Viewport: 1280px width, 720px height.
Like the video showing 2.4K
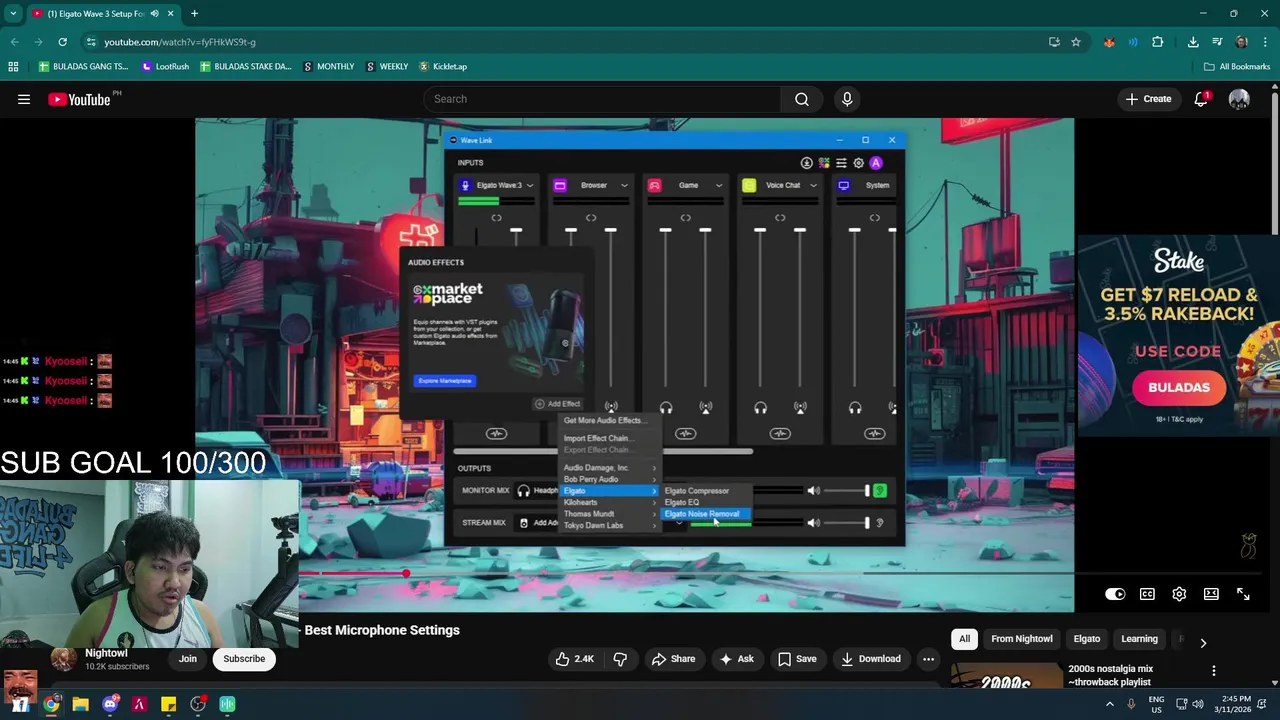pos(575,659)
